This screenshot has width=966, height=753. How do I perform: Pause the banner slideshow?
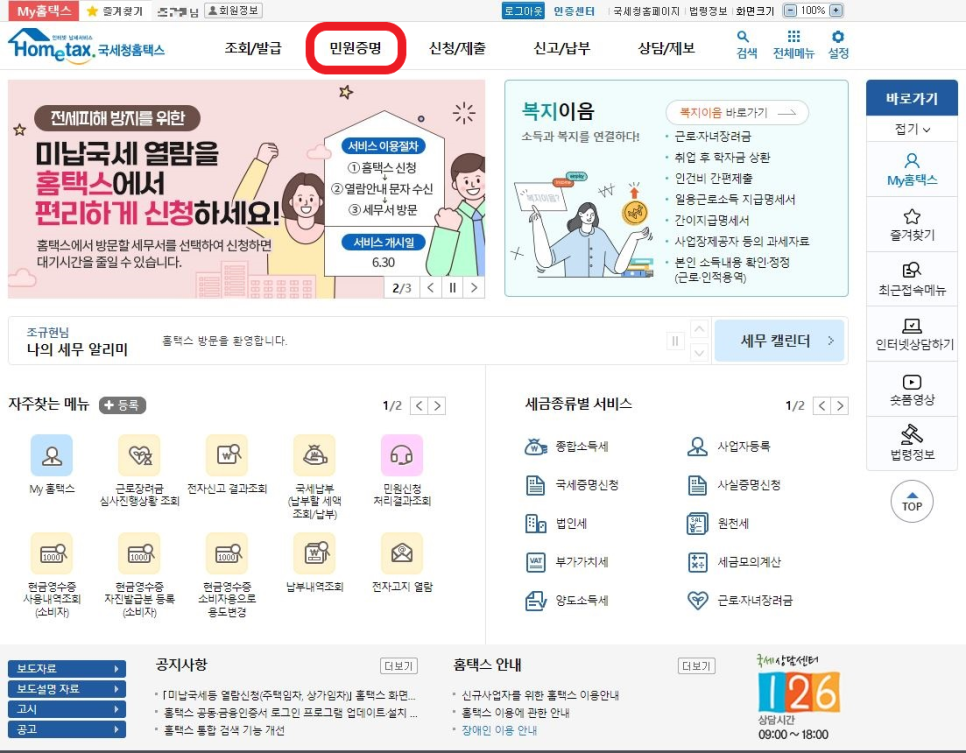(x=452, y=287)
